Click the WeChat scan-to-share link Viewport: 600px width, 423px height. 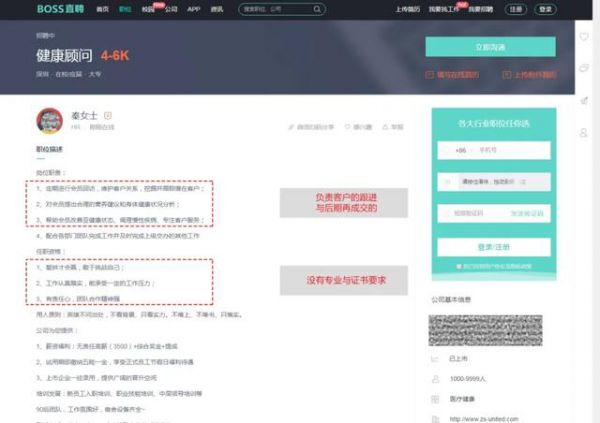311,127
